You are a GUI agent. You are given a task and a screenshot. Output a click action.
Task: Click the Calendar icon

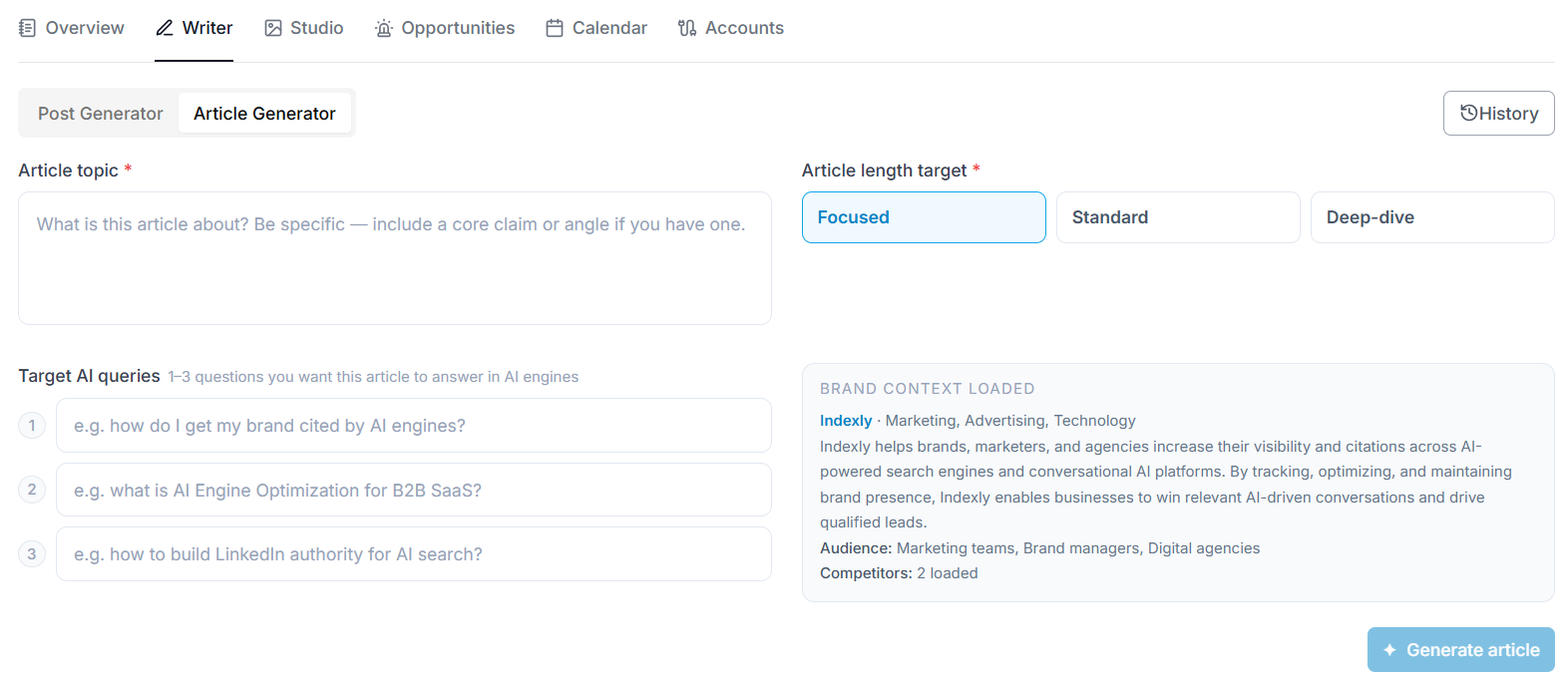pyautogui.click(x=555, y=28)
